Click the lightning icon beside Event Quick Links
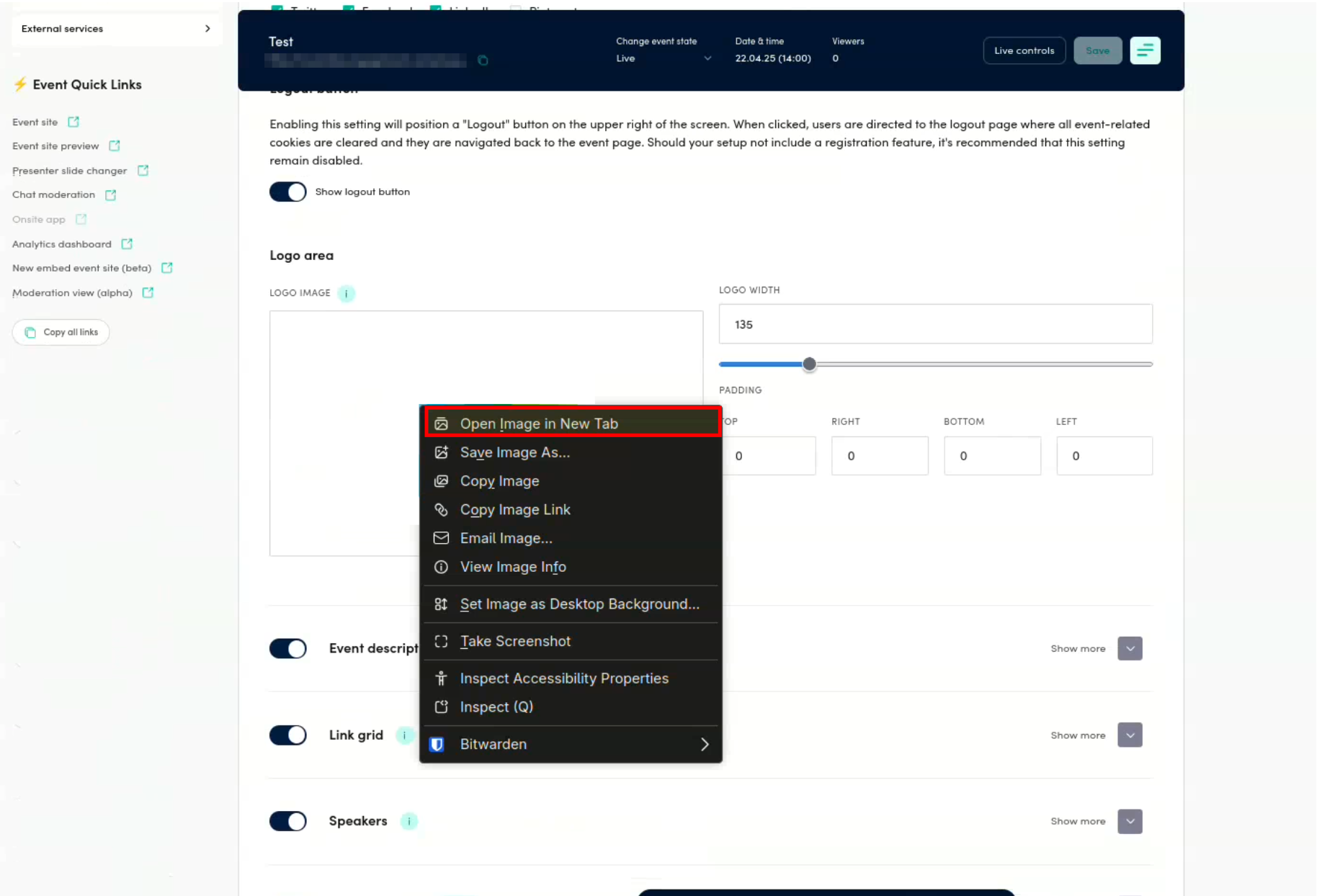This screenshot has height=896, width=1317. (x=21, y=84)
